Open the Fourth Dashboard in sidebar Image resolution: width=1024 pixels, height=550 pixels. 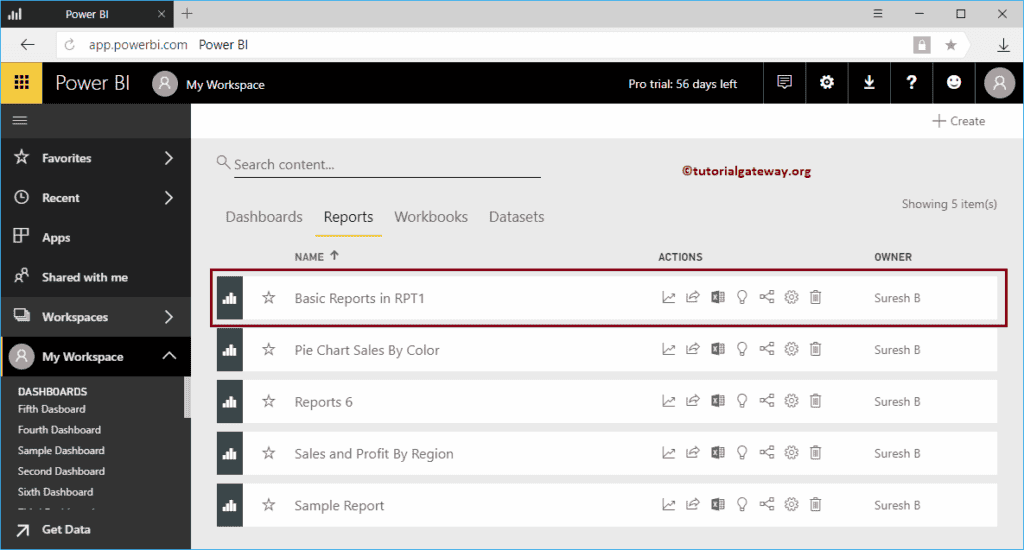(x=59, y=430)
